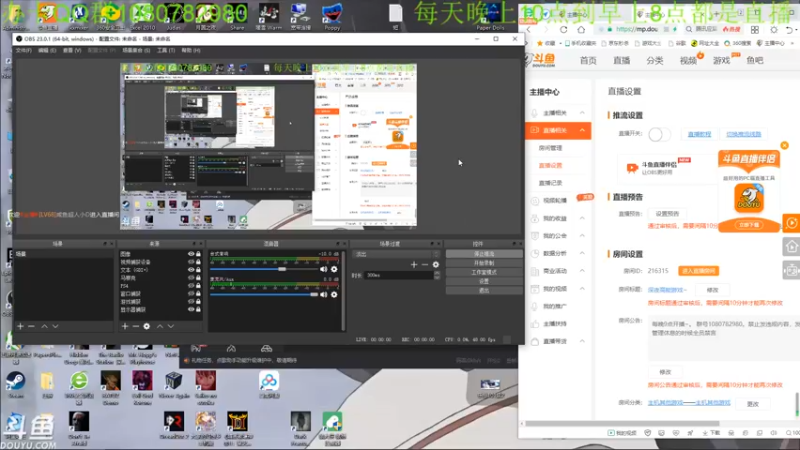
Task: Open scene transition type dropdown (淡出)
Action: pos(396,254)
